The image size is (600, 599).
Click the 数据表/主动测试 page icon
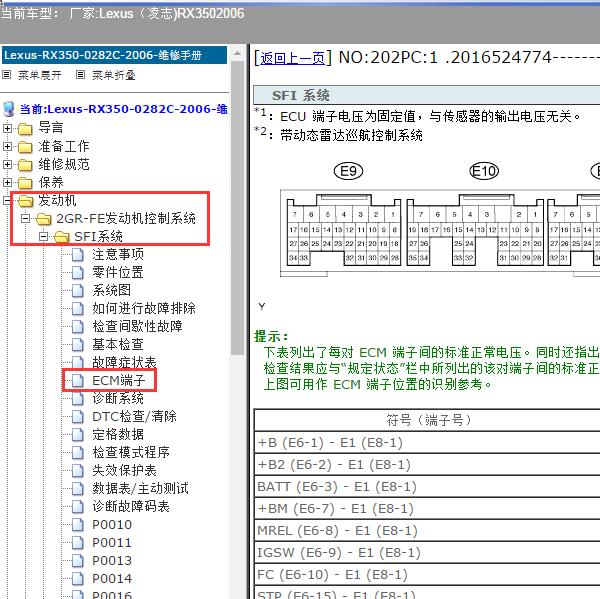pos(78,488)
